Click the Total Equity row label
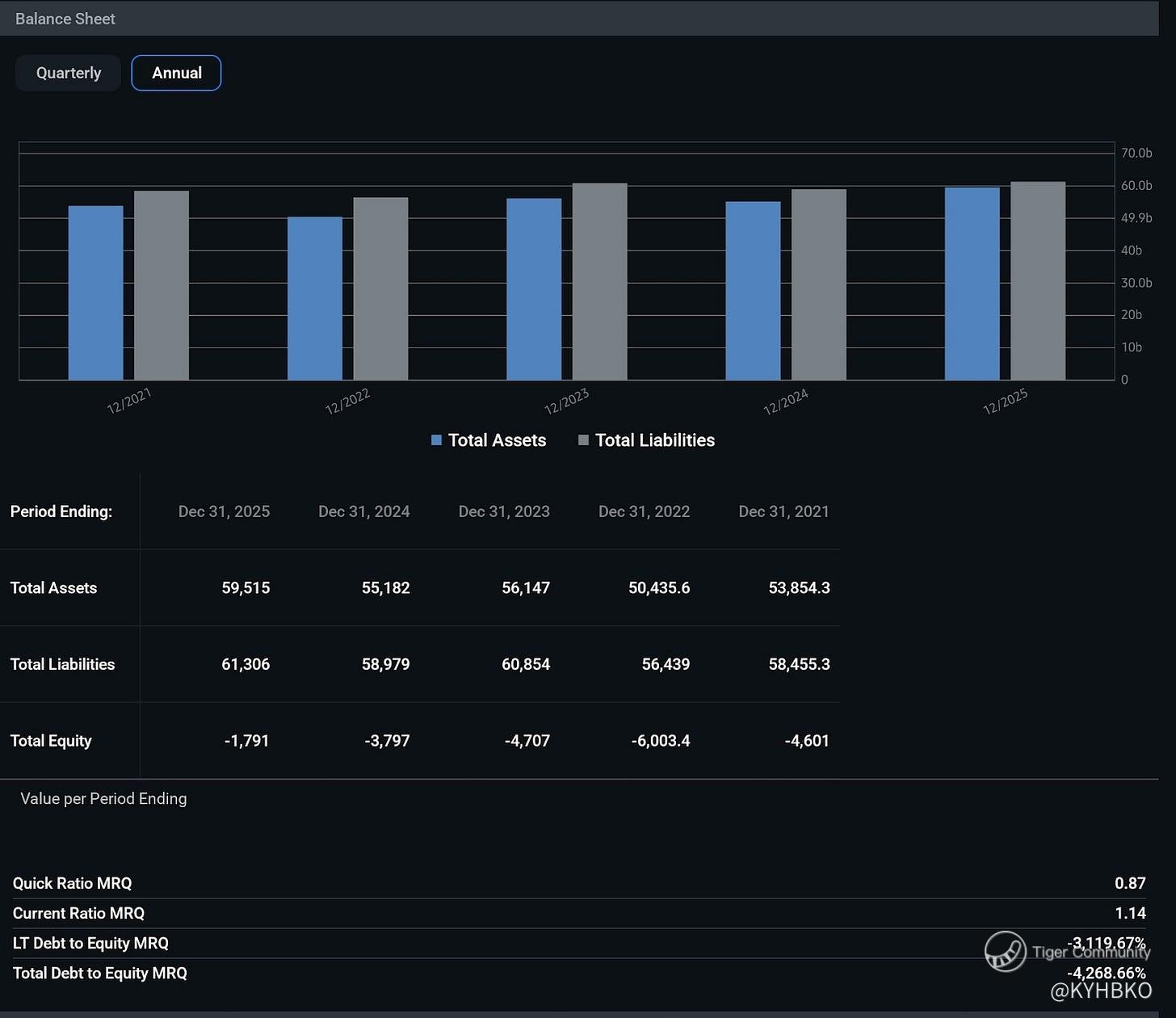This screenshot has height=1018, width=1176. 51,741
